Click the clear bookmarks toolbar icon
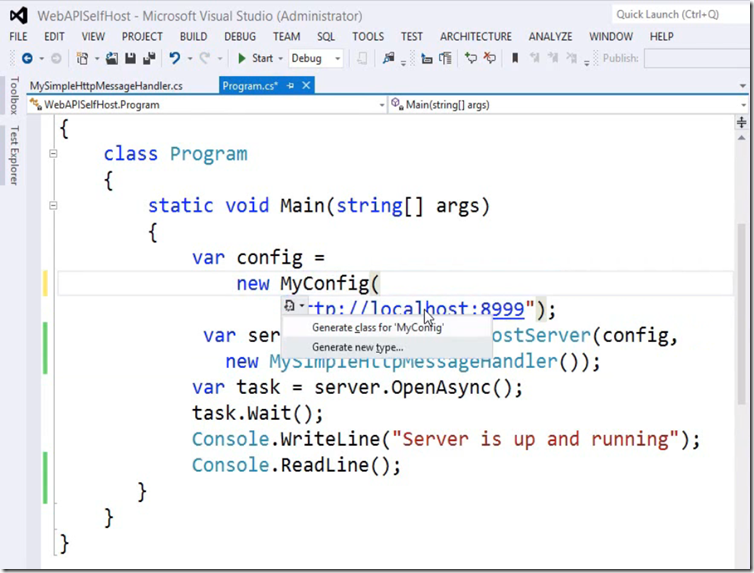The height and width of the screenshot is (573, 754). (572, 59)
